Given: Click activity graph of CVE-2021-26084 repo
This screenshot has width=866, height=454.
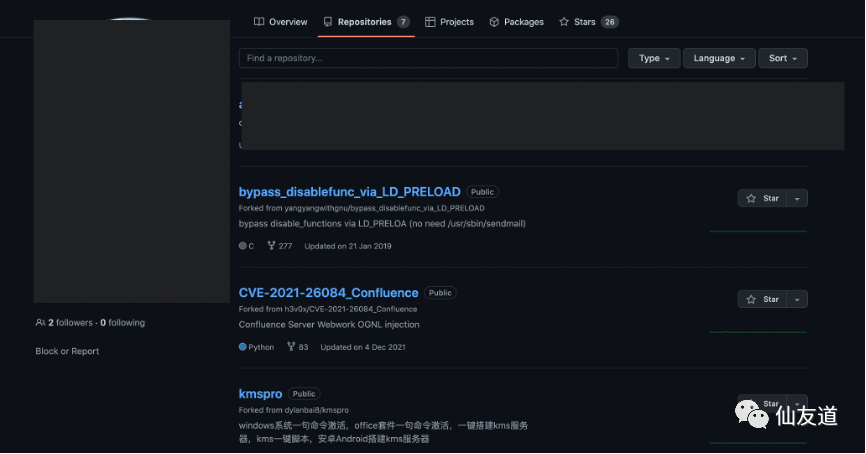Looking at the screenshot, I should tap(758, 332).
